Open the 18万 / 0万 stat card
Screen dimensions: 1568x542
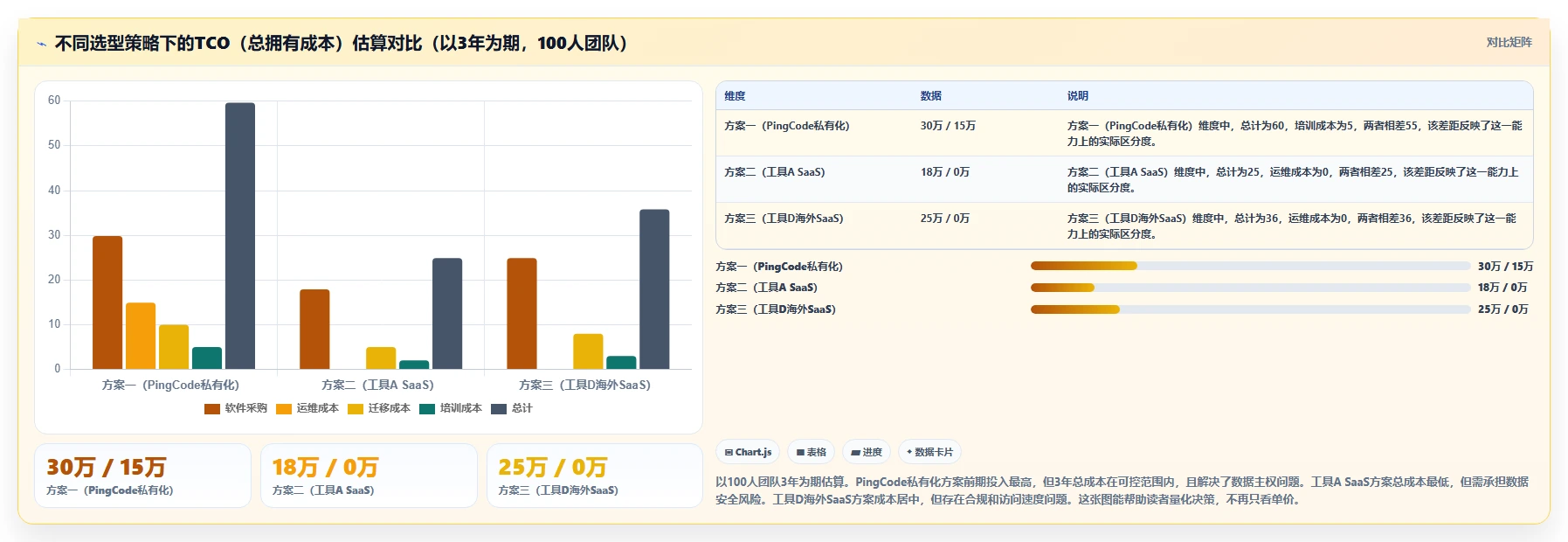point(369,476)
